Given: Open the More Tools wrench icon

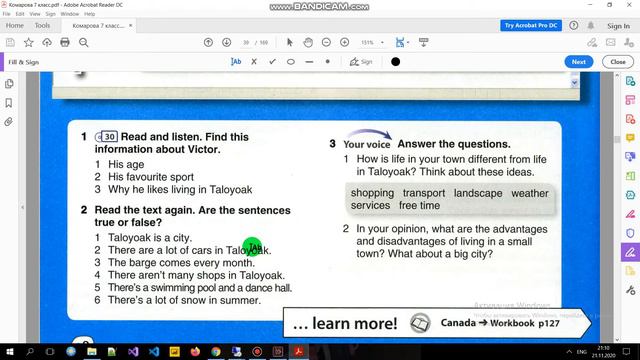Looking at the screenshot, I should coord(630,290).
